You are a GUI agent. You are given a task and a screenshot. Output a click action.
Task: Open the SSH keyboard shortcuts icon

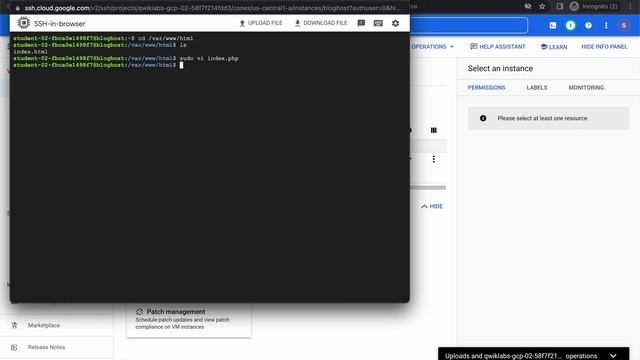click(378, 23)
